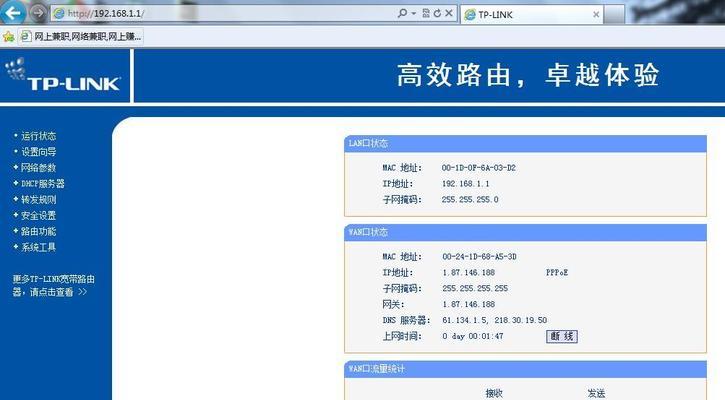Screen dimensions: 725x400
Task: Click the 更多TP-LINK宽带路由器 link
Action: pyautogui.click(x=53, y=285)
